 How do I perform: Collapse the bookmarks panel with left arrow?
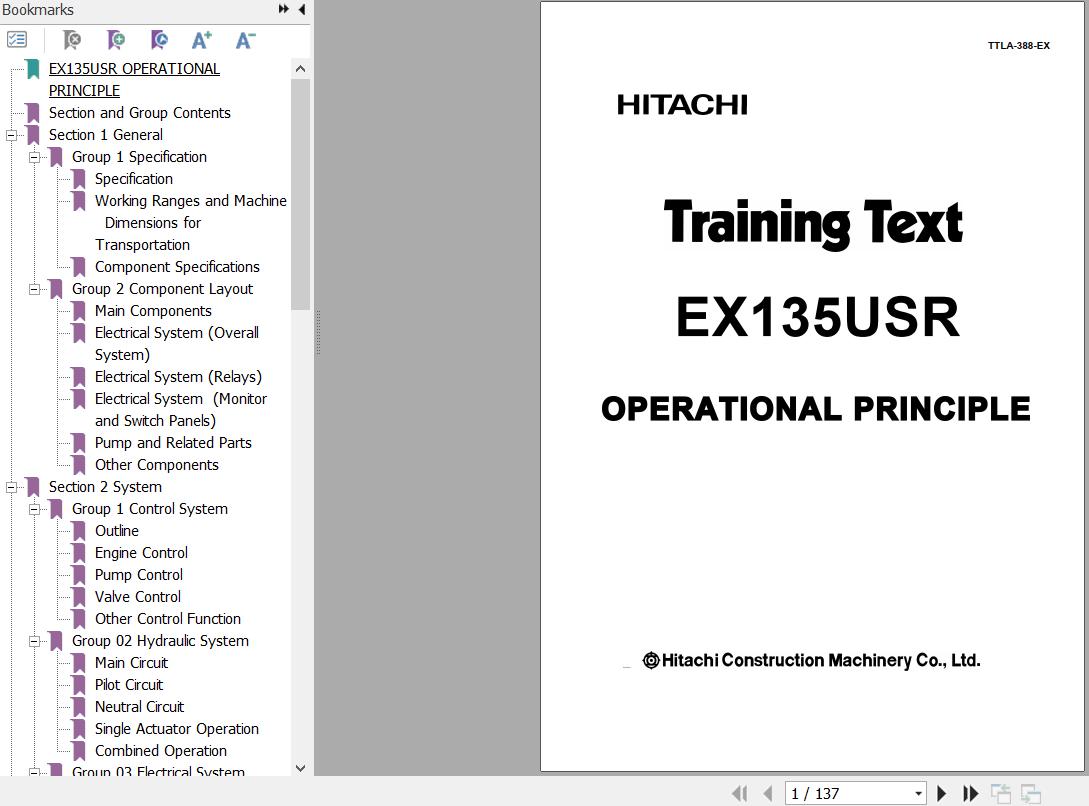pyautogui.click(x=301, y=9)
